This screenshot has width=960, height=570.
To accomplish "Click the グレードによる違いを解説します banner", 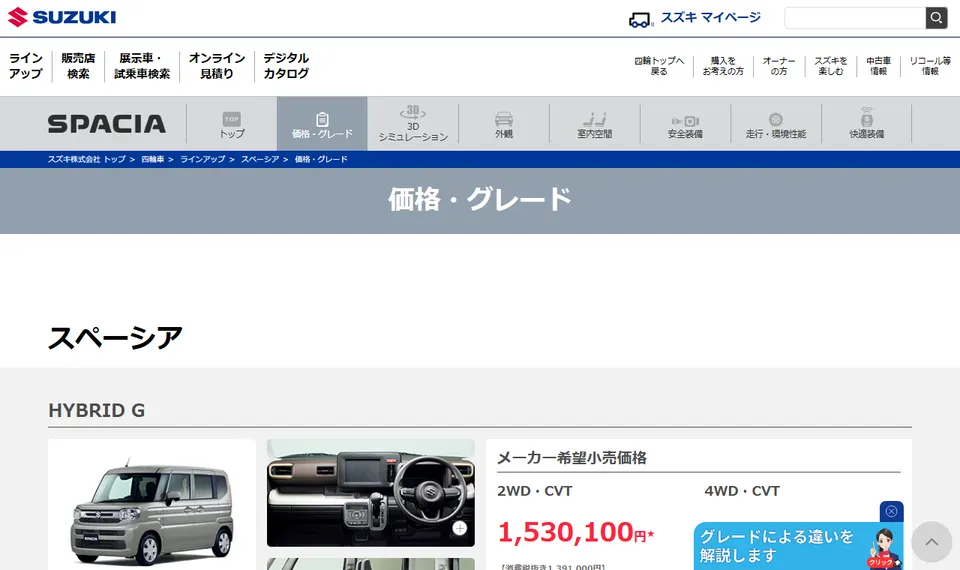I will coord(798,546).
